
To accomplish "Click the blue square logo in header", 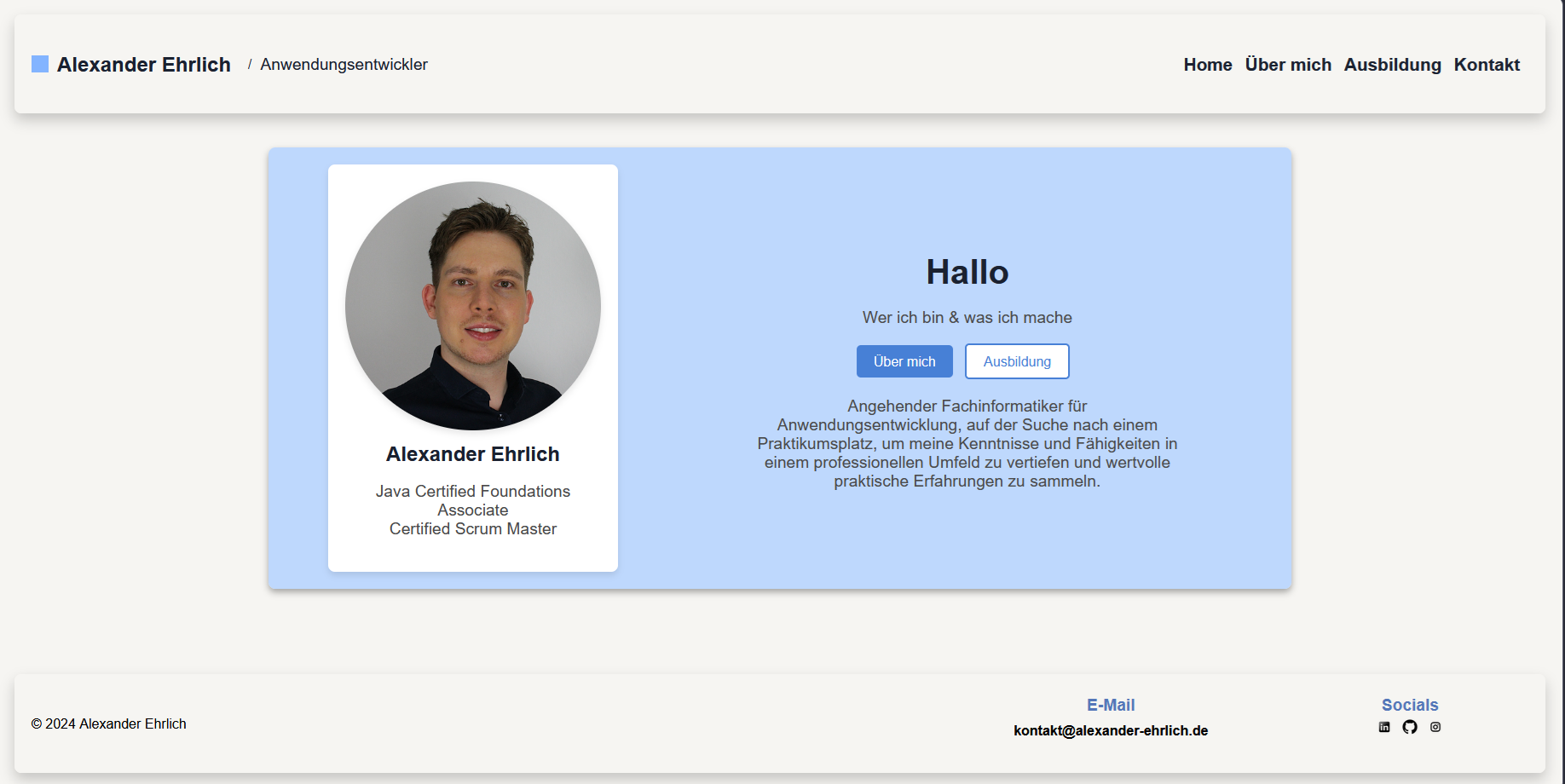I will [x=40, y=64].
